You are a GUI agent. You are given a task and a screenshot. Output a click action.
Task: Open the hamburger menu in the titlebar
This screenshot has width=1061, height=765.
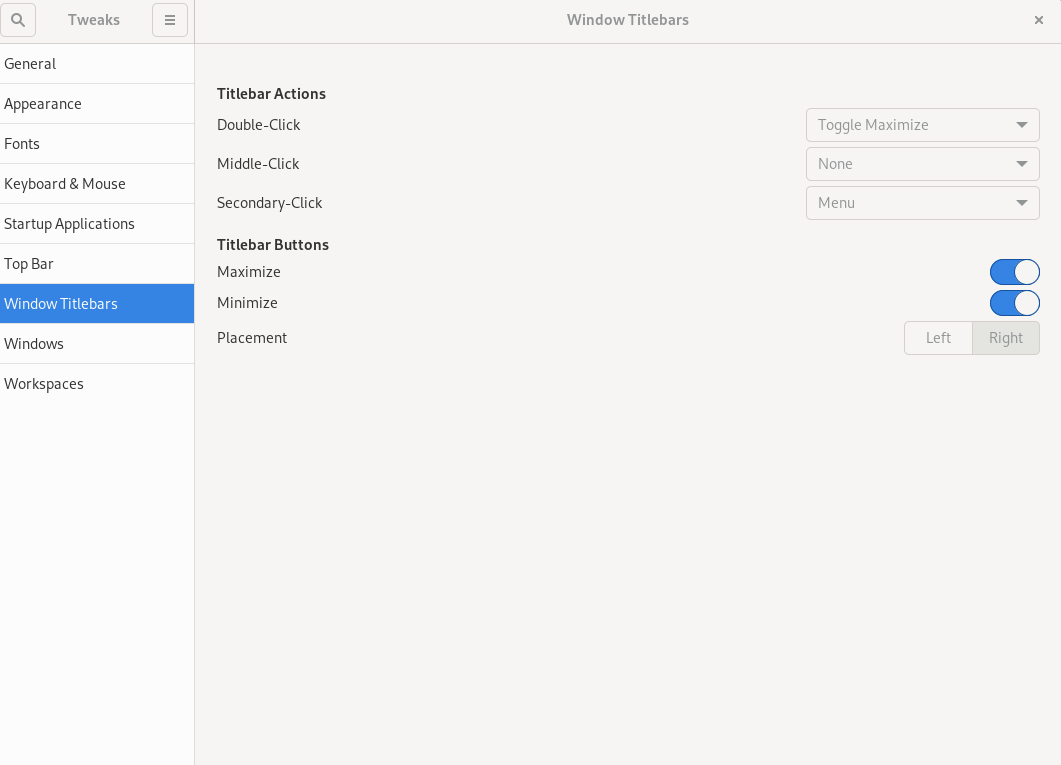[170, 20]
